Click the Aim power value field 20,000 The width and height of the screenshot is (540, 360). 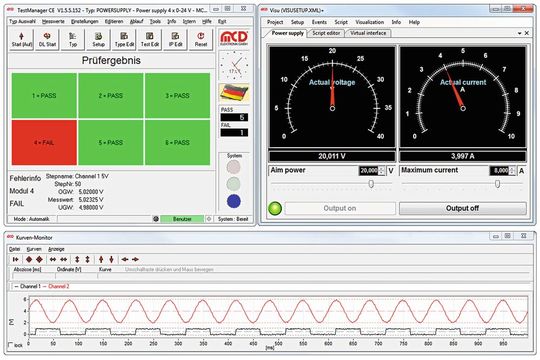pyautogui.click(x=368, y=171)
